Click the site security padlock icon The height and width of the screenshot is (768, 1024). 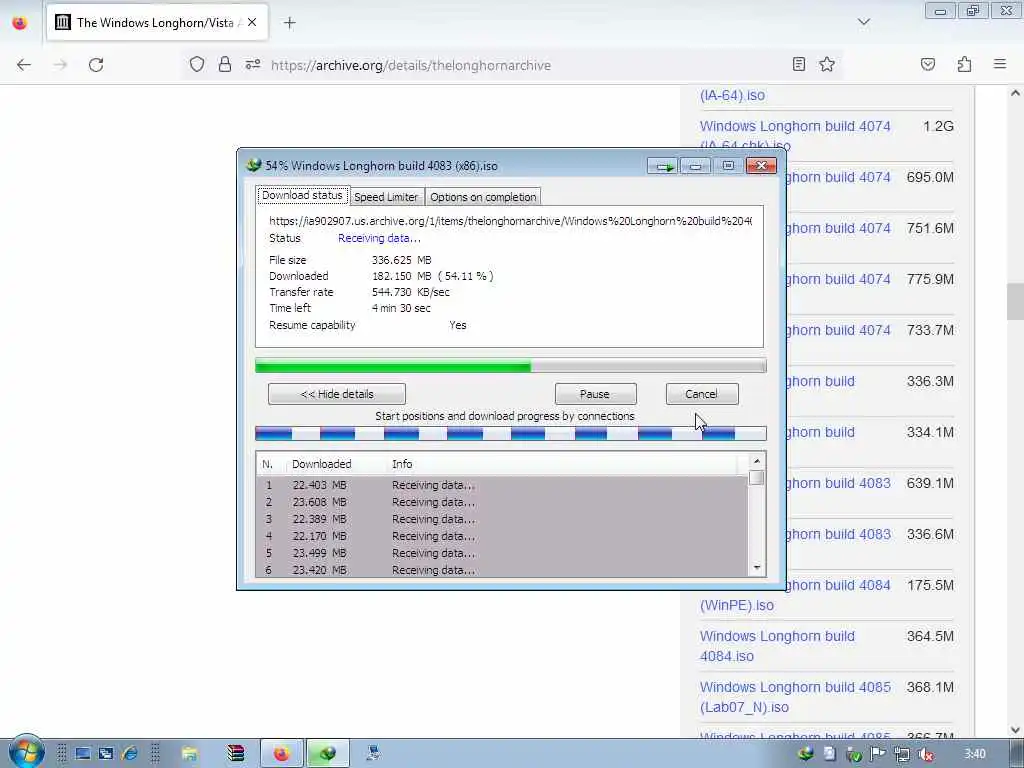tap(225, 65)
